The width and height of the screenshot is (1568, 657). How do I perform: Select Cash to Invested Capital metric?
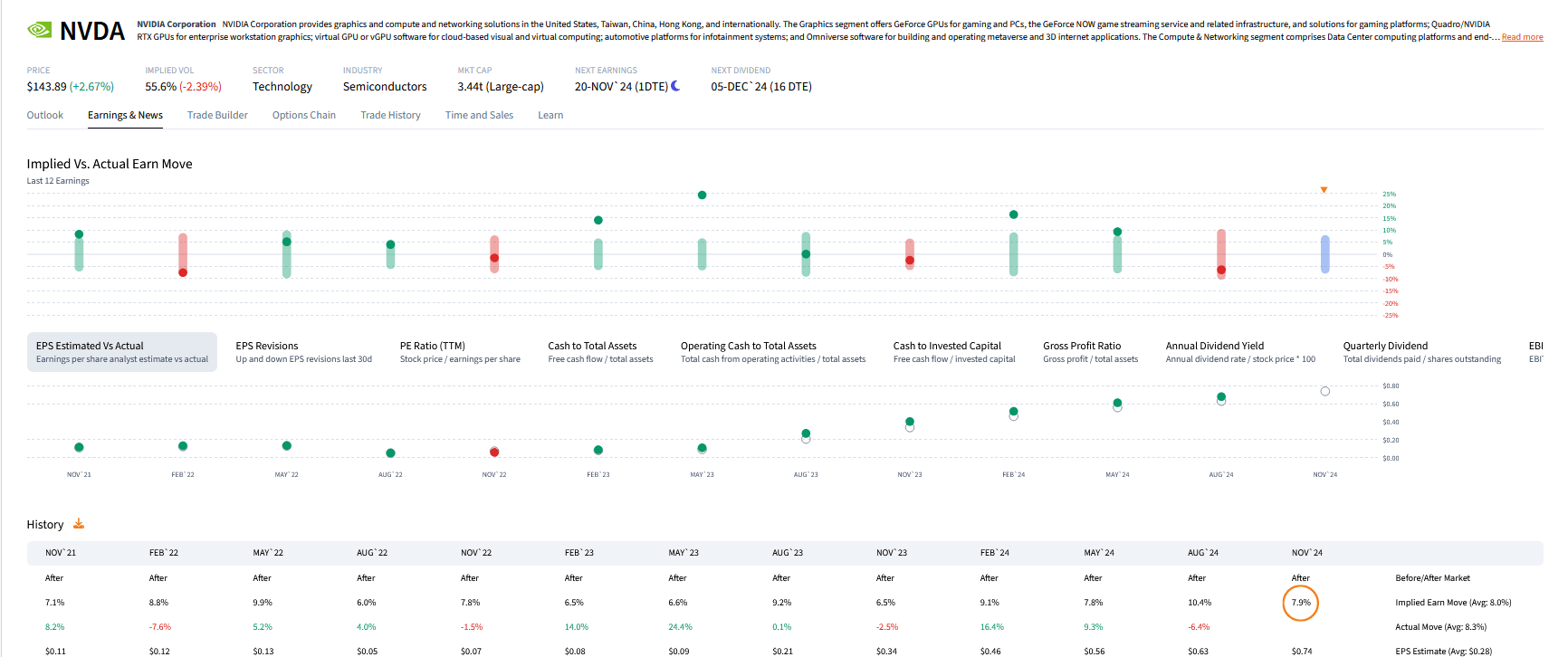[x=954, y=352]
